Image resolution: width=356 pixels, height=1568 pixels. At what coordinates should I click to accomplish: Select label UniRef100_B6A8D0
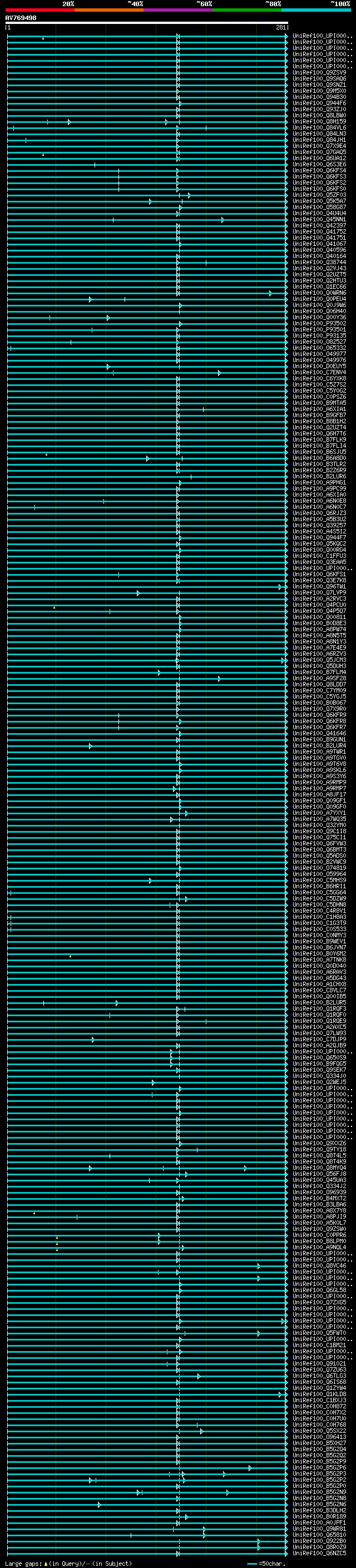(x=319, y=458)
